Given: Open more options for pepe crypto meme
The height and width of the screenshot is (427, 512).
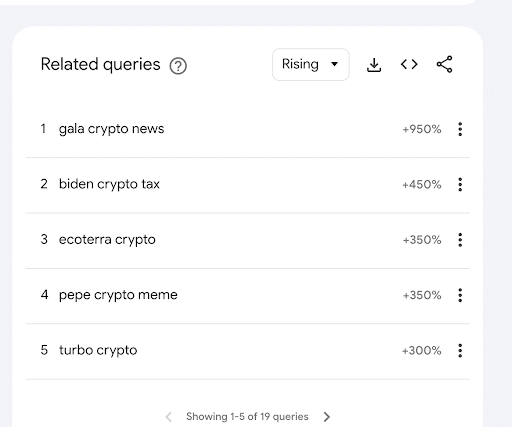Looking at the screenshot, I should 460,295.
